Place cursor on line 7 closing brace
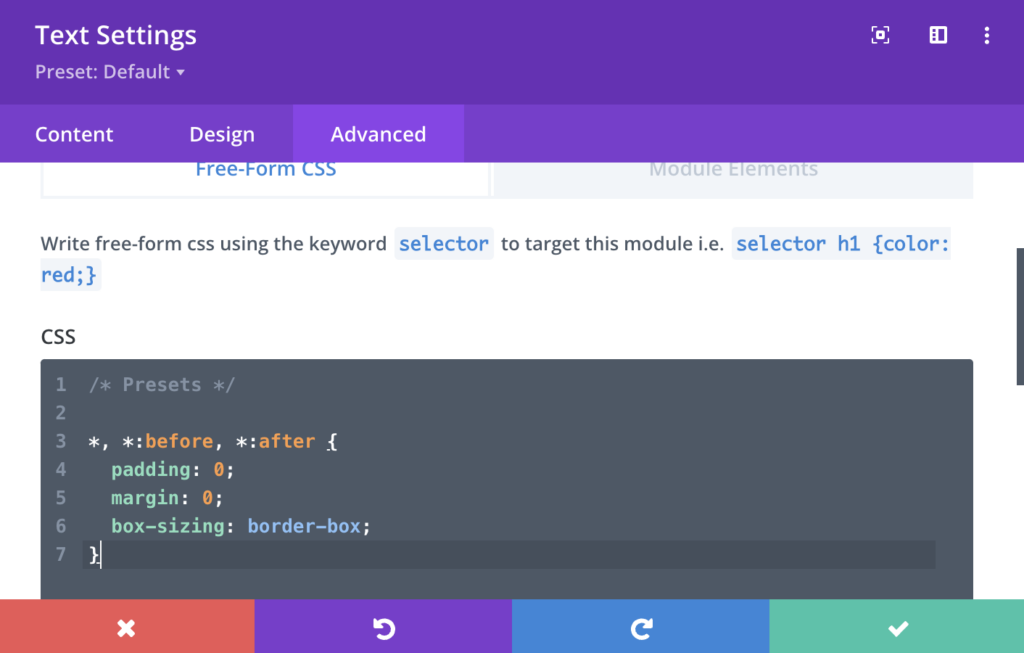Screen dimensions: 1024x653 tap(95, 554)
